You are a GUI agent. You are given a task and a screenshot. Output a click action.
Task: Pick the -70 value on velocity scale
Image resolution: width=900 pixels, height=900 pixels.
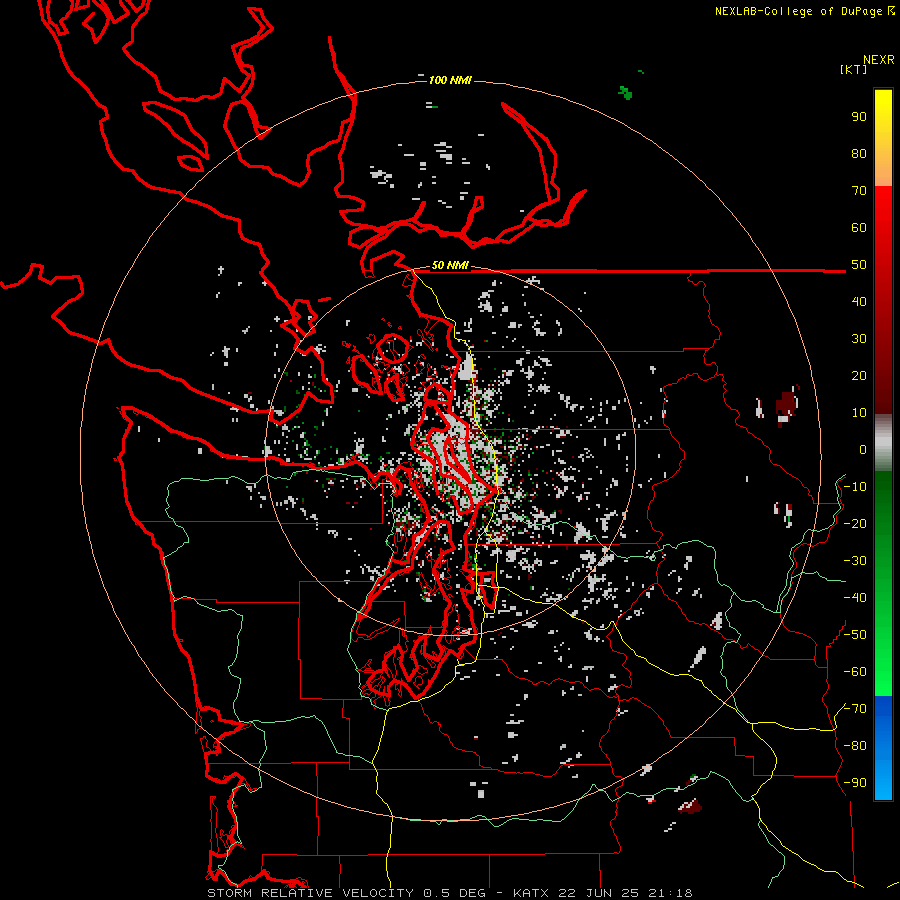855,709
